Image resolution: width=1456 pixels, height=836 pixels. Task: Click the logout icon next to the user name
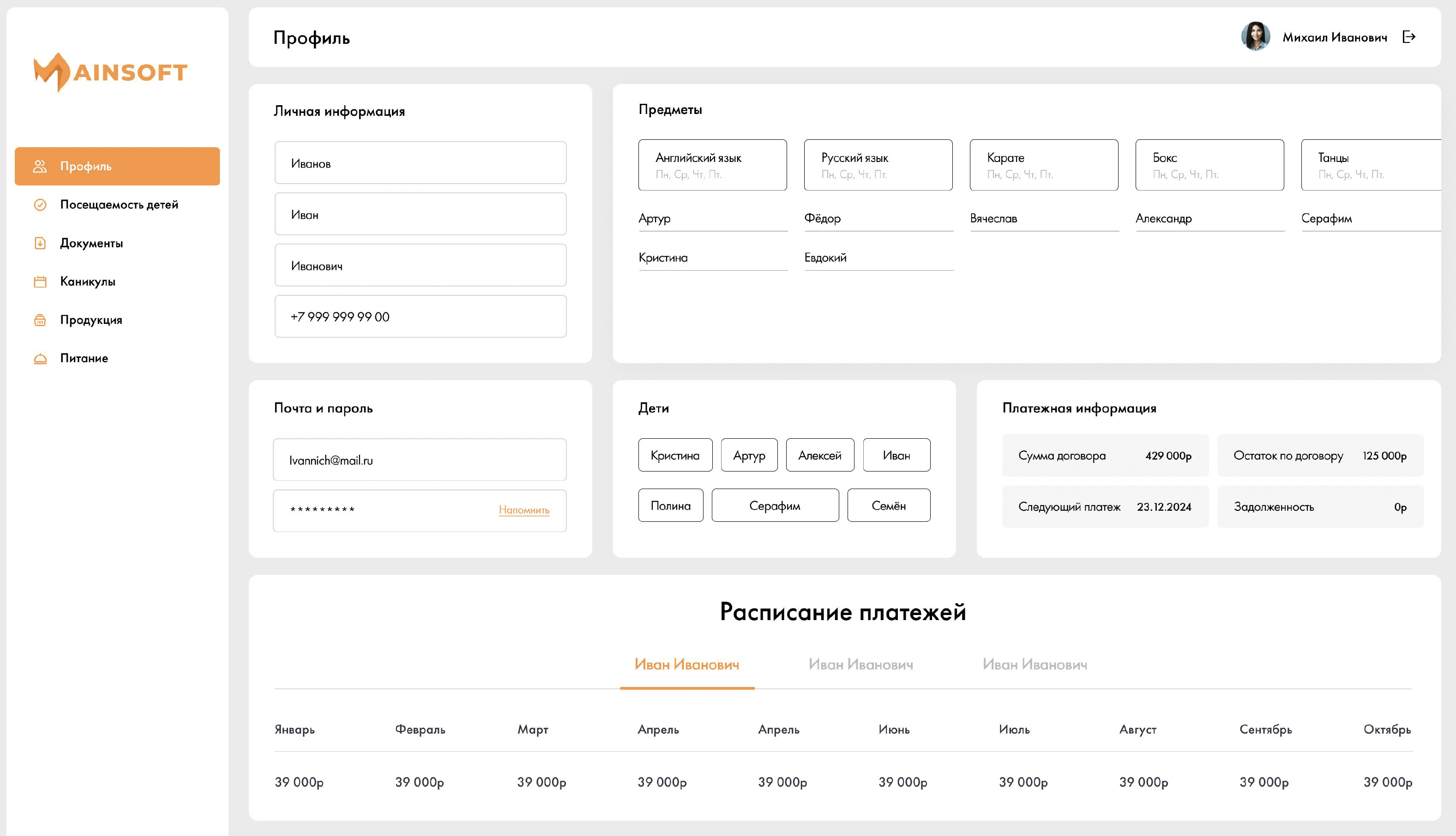(x=1408, y=37)
